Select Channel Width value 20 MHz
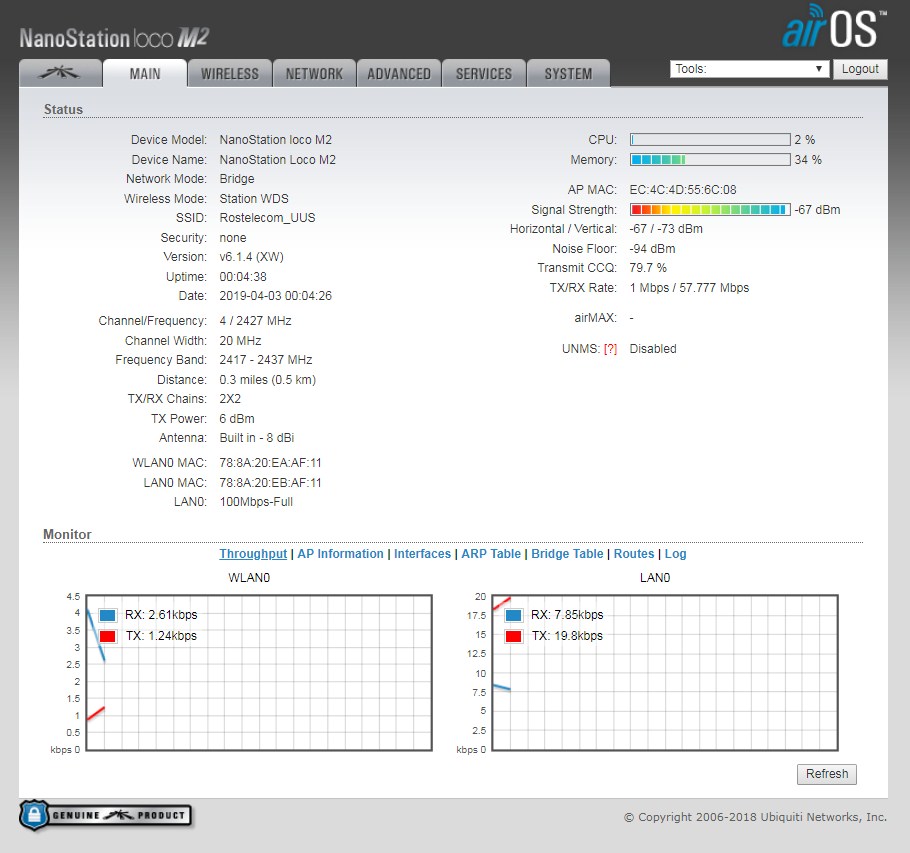Viewport: 910px width, 853px height. [240, 341]
